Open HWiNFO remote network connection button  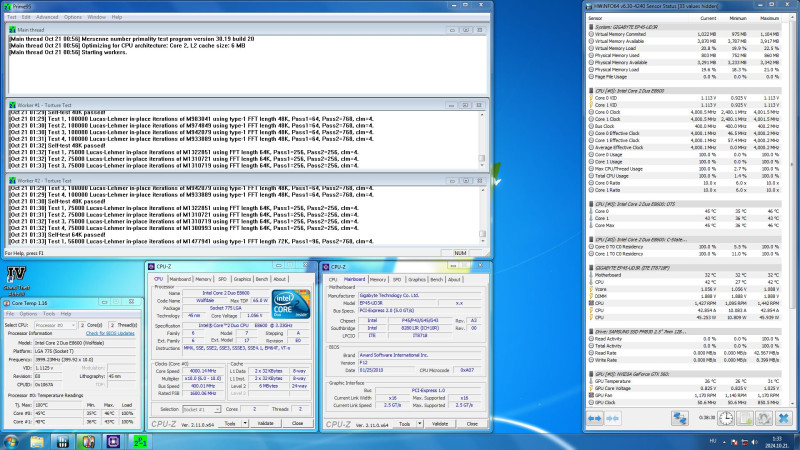click(680, 418)
